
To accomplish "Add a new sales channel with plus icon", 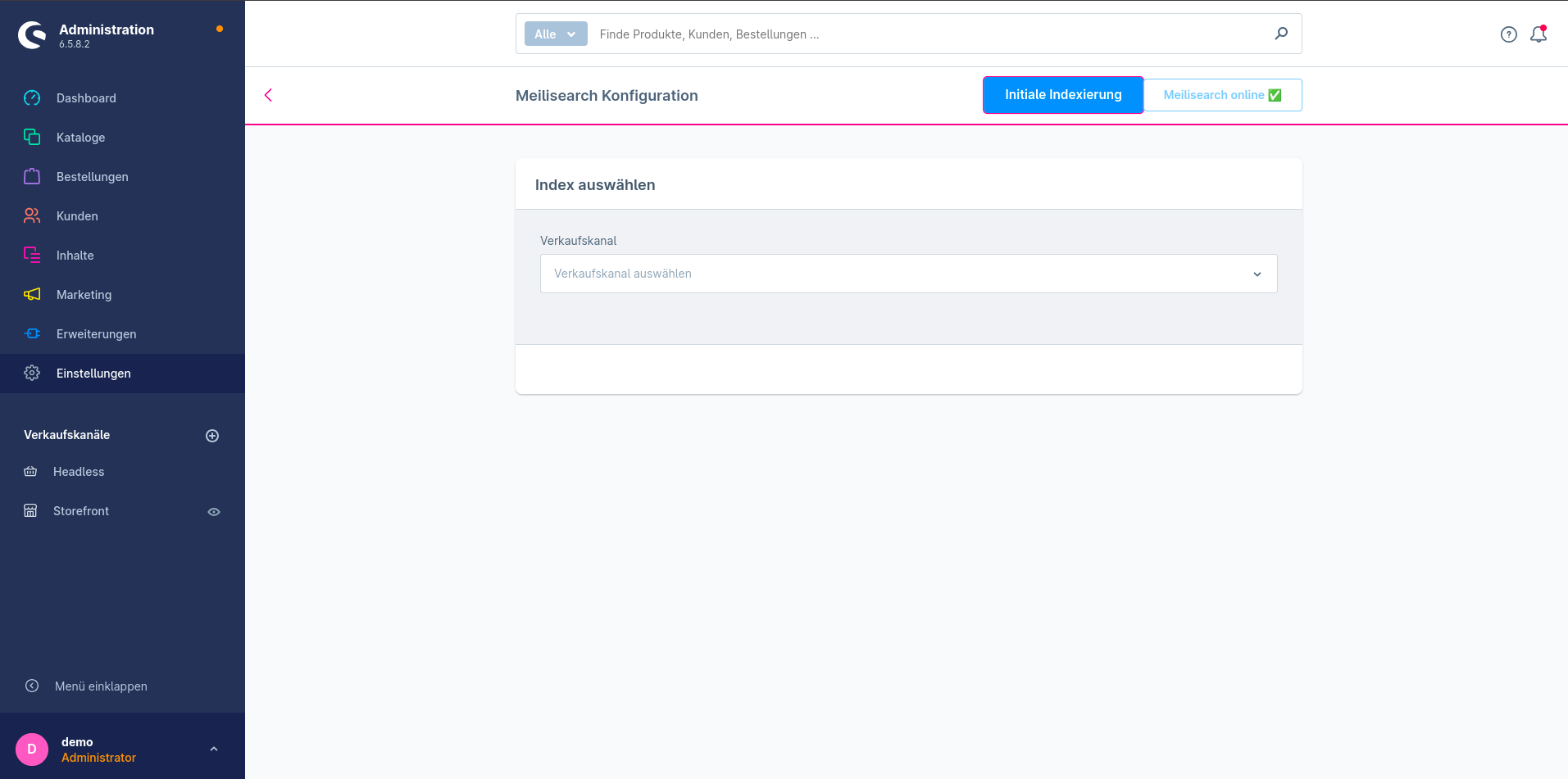I will (x=212, y=436).
